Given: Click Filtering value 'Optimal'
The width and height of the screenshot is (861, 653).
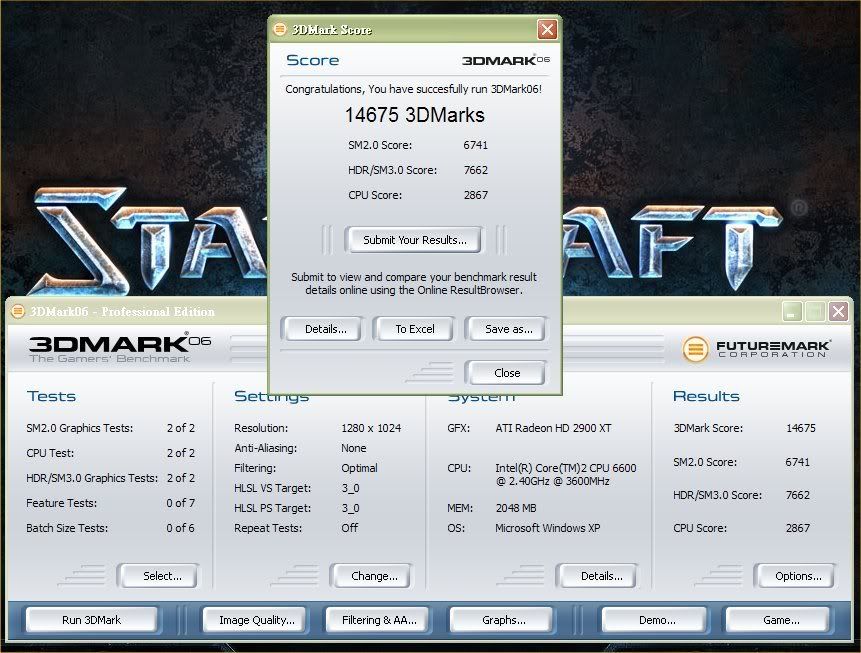Looking at the screenshot, I should (359, 468).
